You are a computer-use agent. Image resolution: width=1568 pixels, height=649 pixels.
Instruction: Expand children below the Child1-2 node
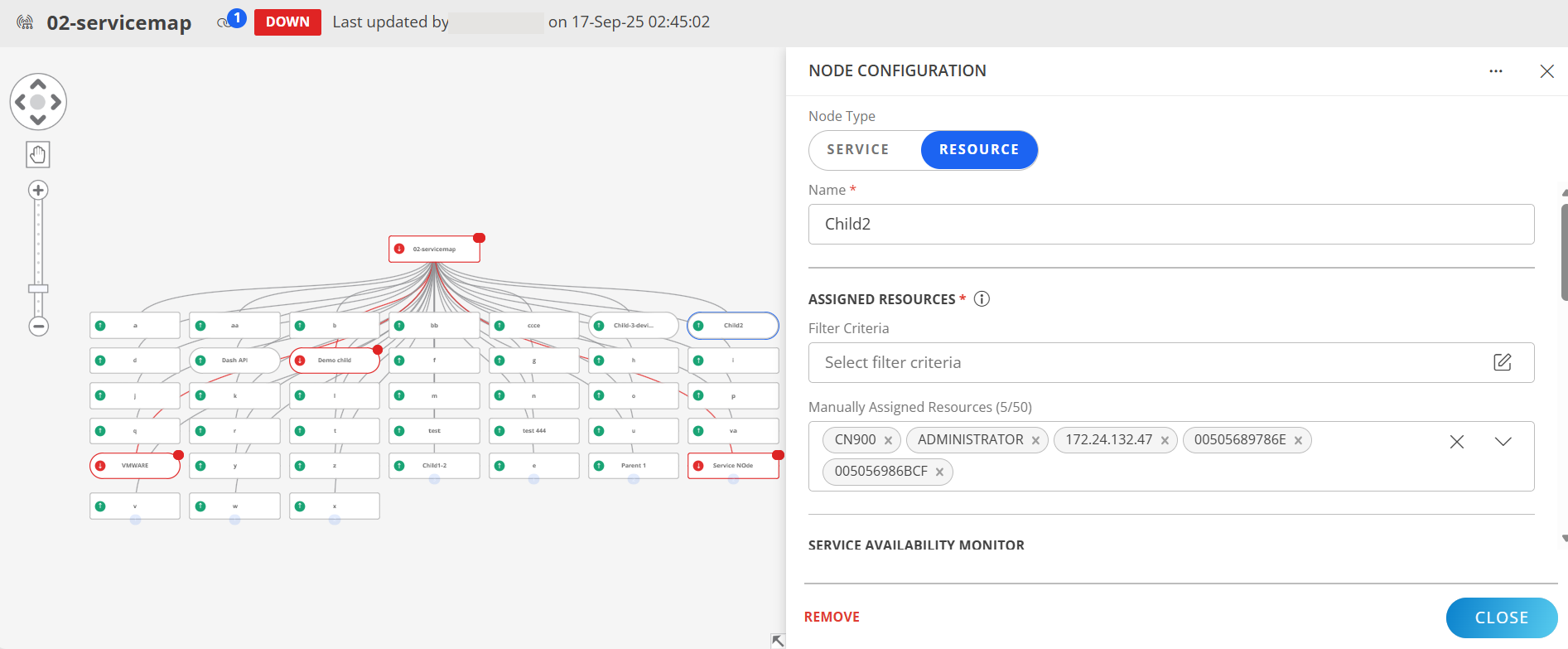[434, 479]
